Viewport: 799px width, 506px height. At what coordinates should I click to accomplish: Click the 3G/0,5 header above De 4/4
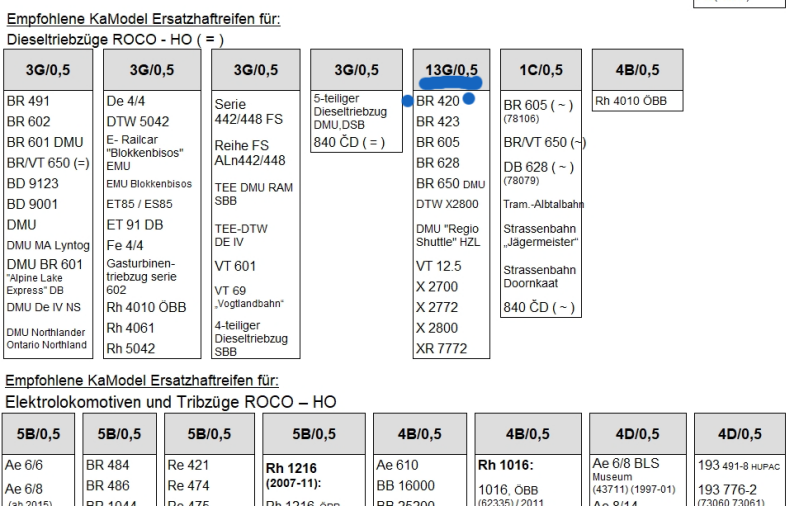coord(152,70)
